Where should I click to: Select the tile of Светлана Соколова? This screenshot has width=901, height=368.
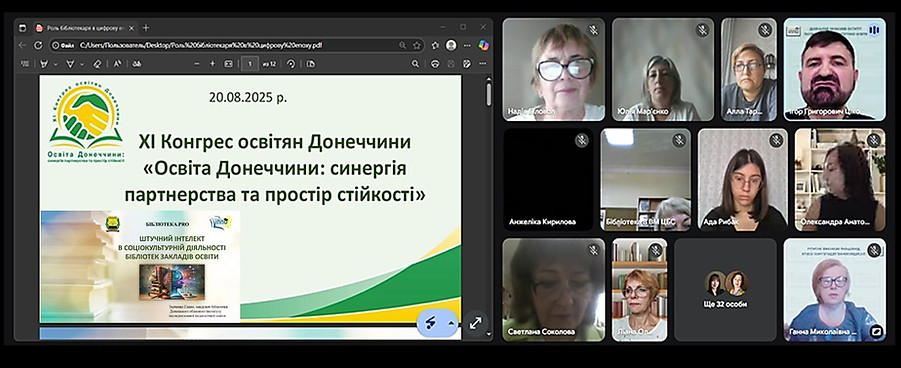[x=554, y=290]
